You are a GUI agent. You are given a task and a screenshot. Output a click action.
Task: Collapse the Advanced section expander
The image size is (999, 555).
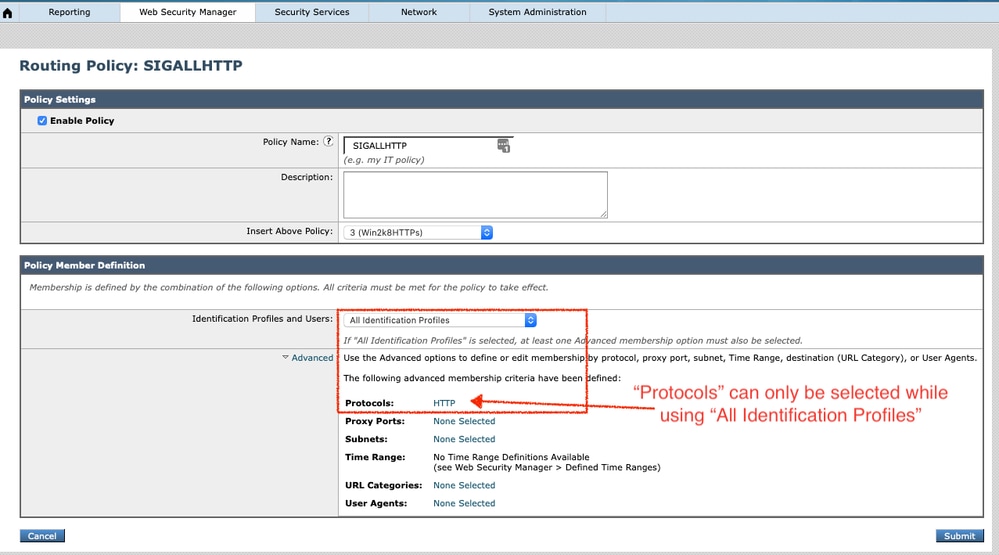pyautogui.click(x=308, y=358)
